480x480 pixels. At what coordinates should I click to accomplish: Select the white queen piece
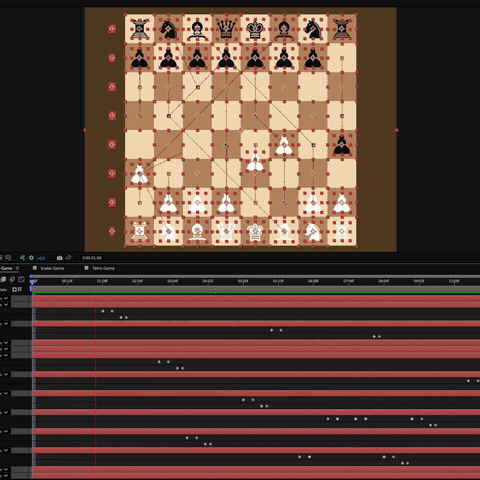[226, 231]
